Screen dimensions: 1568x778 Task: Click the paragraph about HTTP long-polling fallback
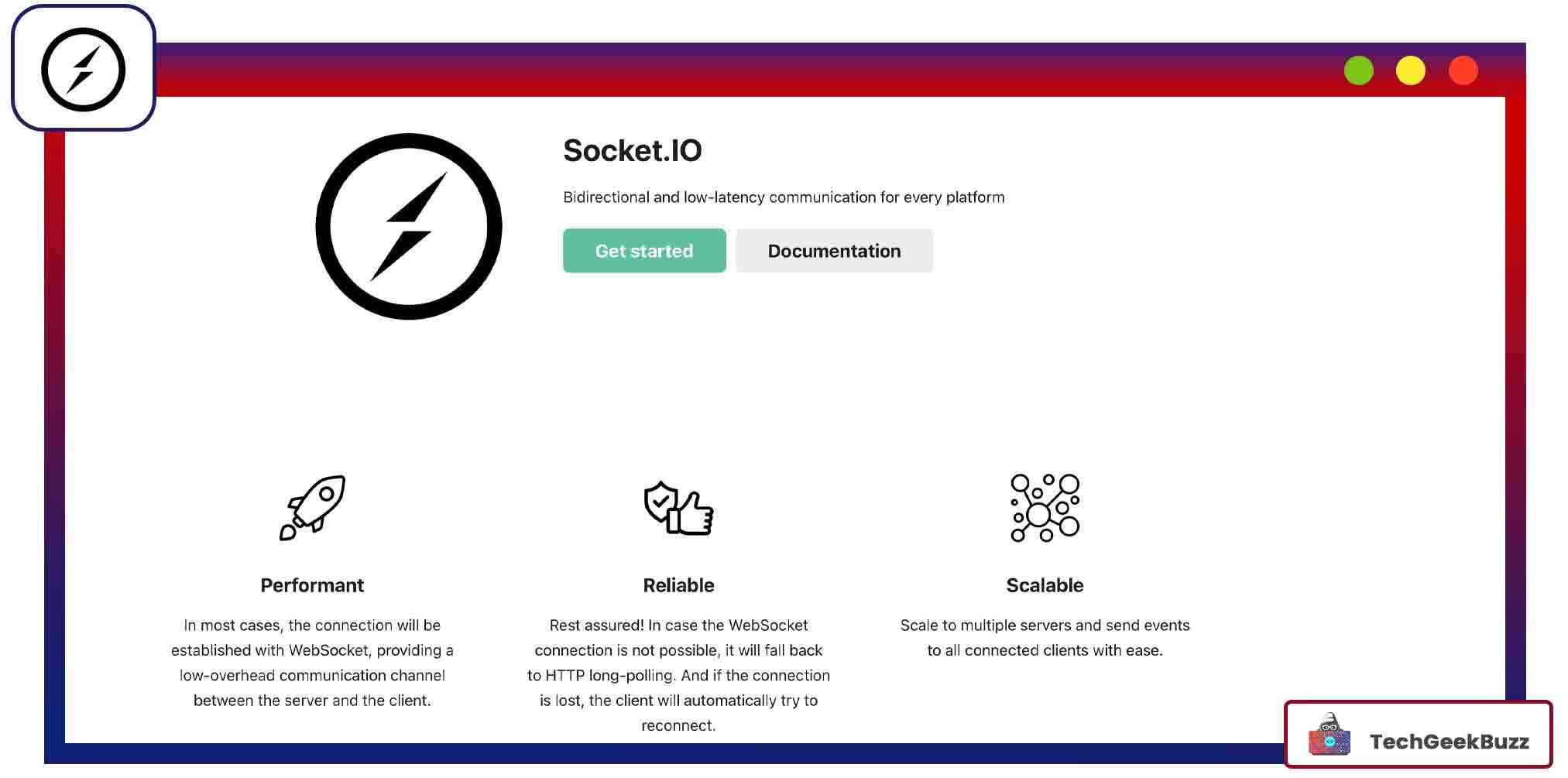[x=678, y=675]
